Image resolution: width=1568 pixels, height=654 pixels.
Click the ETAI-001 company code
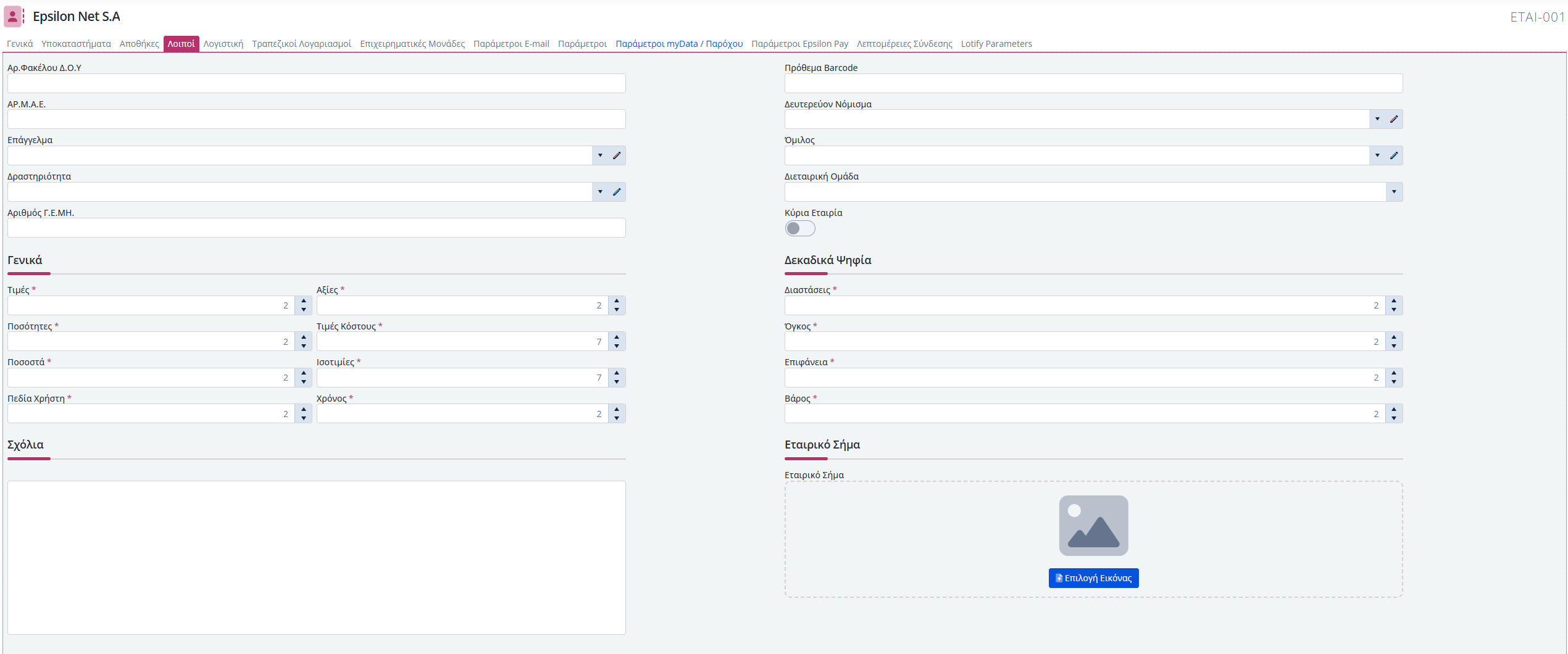point(1537,17)
